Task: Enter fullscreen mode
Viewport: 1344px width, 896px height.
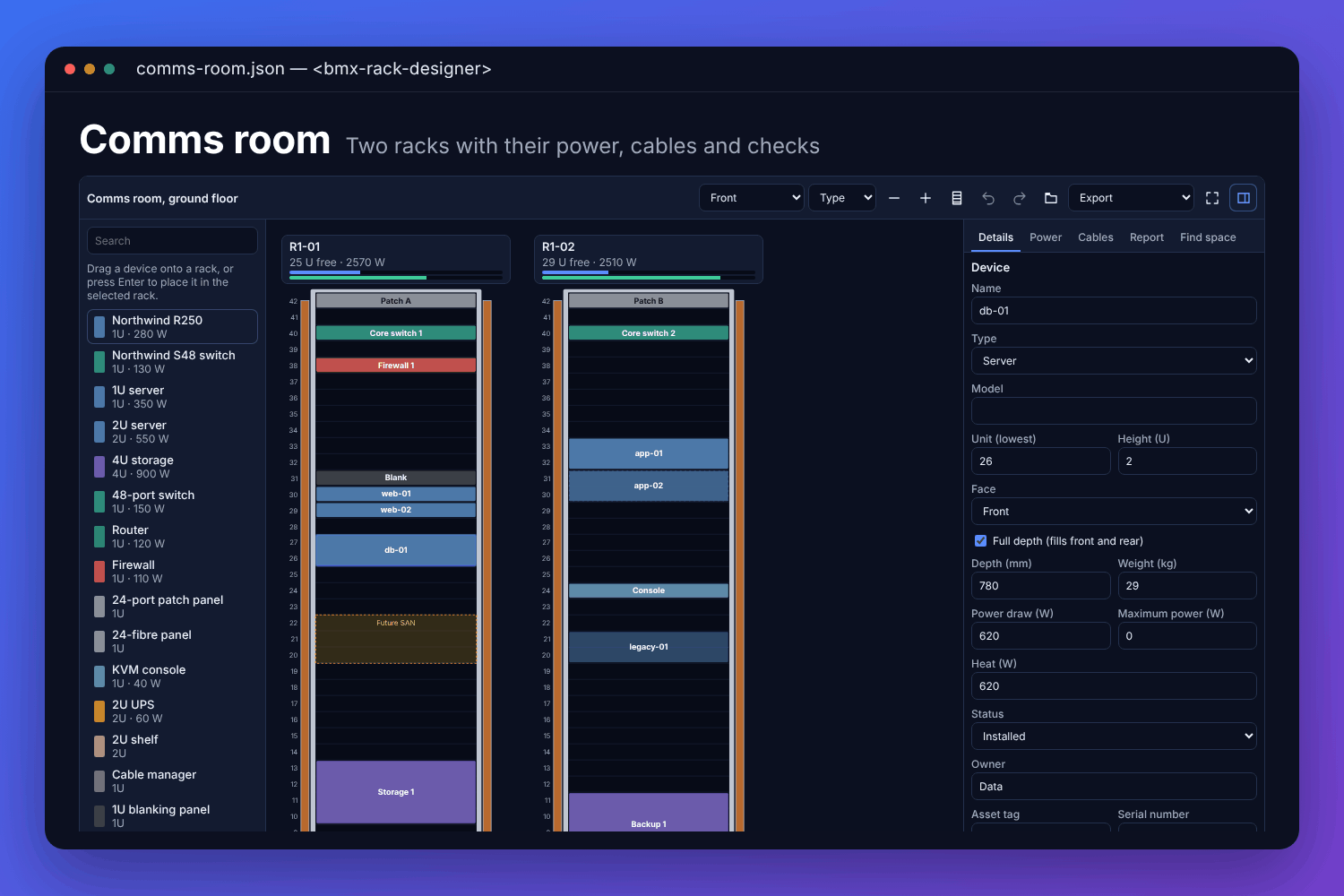Action: (x=1212, y=198)
